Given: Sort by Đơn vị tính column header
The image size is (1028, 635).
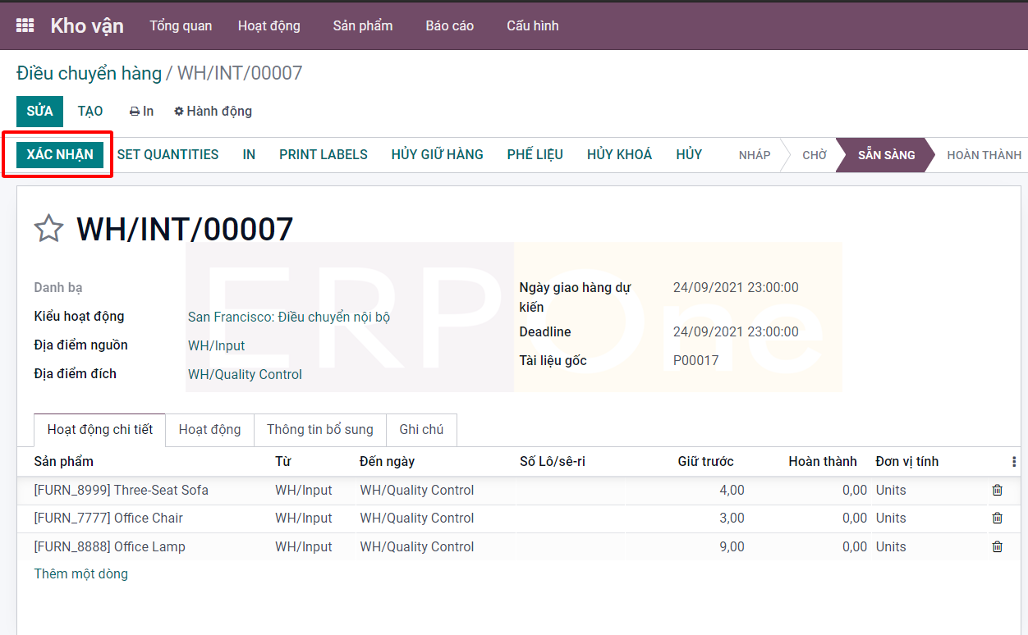Looking at the screenshot, I should tap(907, 462).
